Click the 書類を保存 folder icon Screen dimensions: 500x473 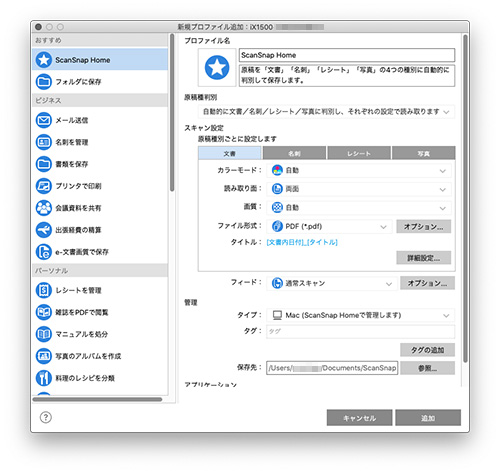pos(44,164)
